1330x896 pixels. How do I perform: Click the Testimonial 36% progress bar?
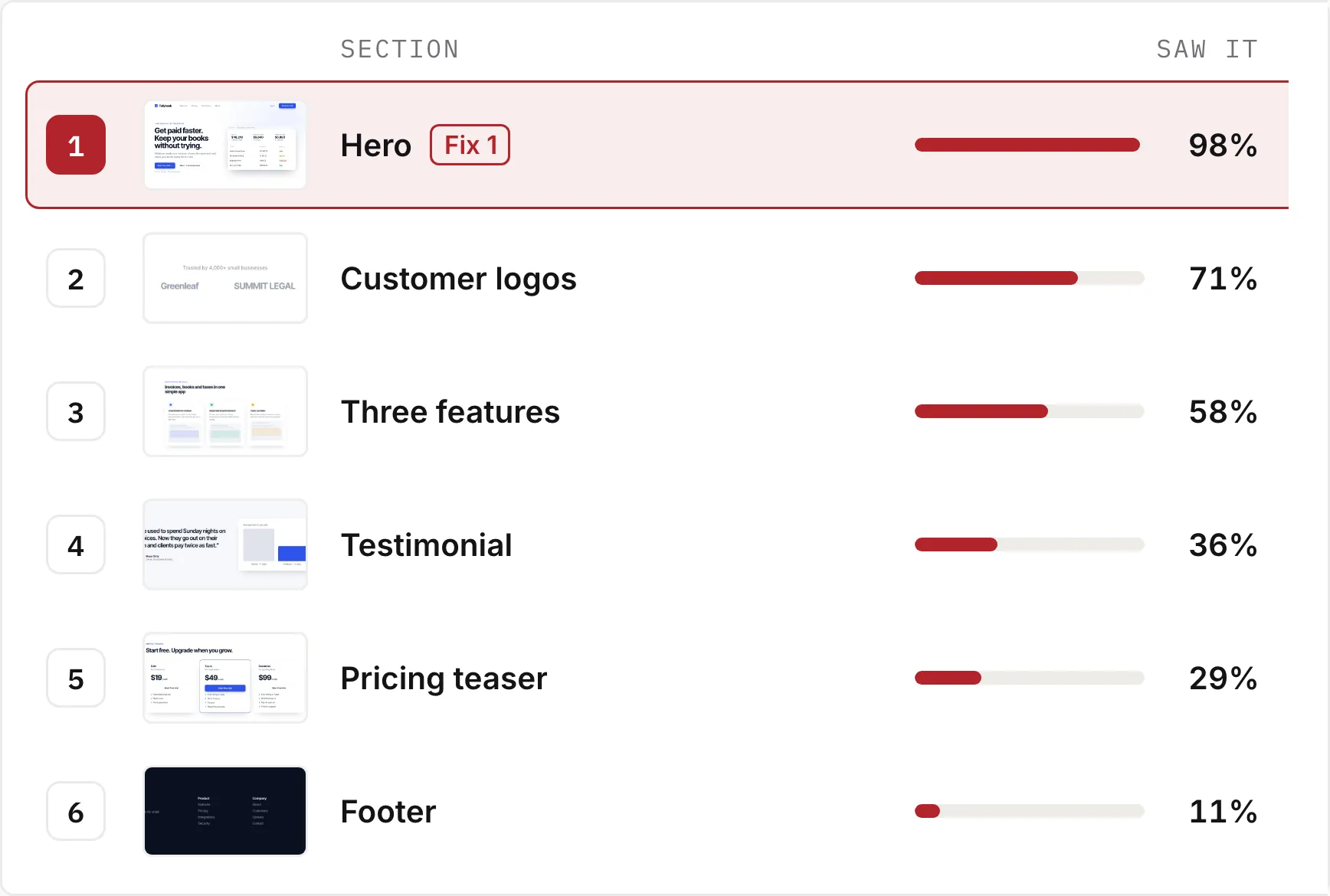(x=1029, y=544)
